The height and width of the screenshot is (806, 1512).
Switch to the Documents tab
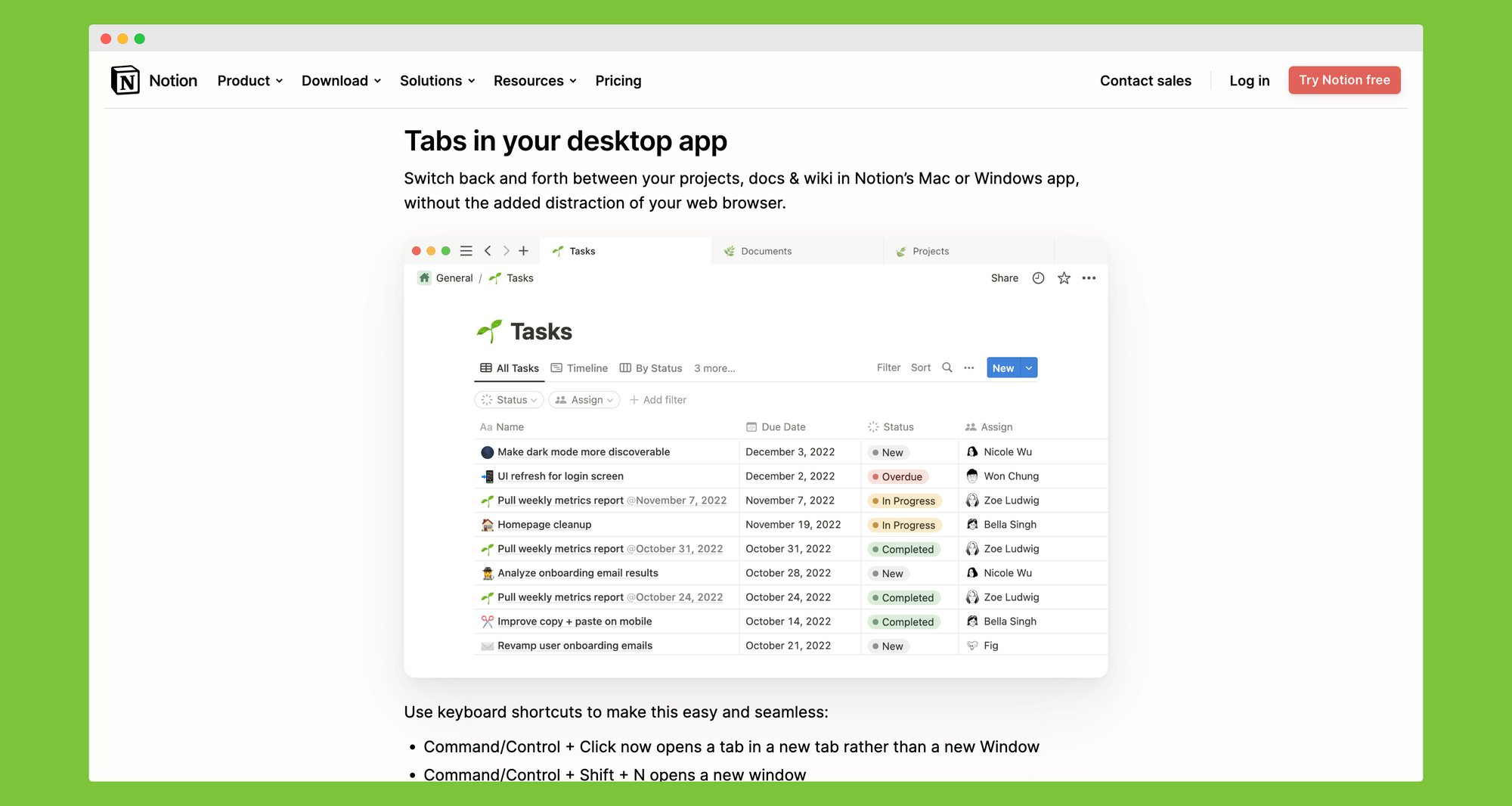[x=766, y=251]
